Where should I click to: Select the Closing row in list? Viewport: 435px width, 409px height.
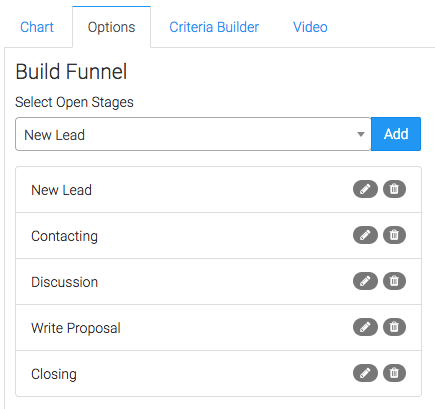click(x=218, y=373)
